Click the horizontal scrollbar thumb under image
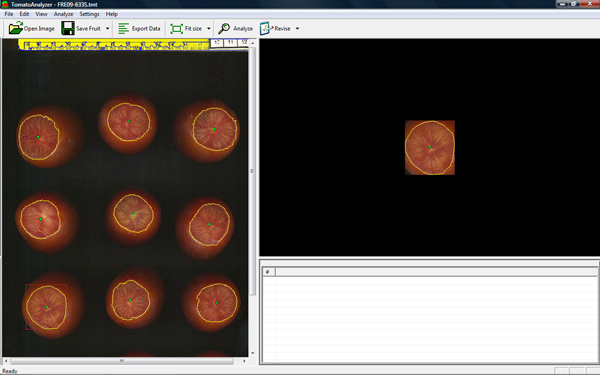This screenshot has width=600, height=375. [x=122, y=361]
